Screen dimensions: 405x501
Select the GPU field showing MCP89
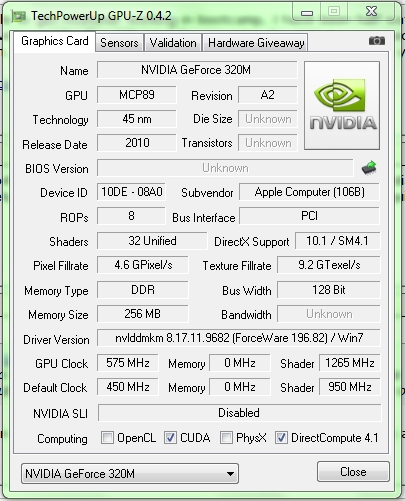pos(137,95)
